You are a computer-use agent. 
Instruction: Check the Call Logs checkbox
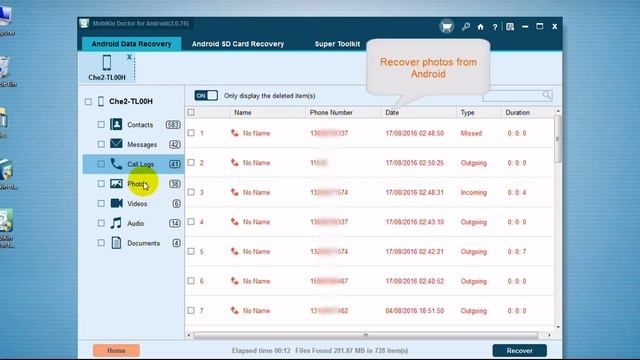(x=101, y=164)
